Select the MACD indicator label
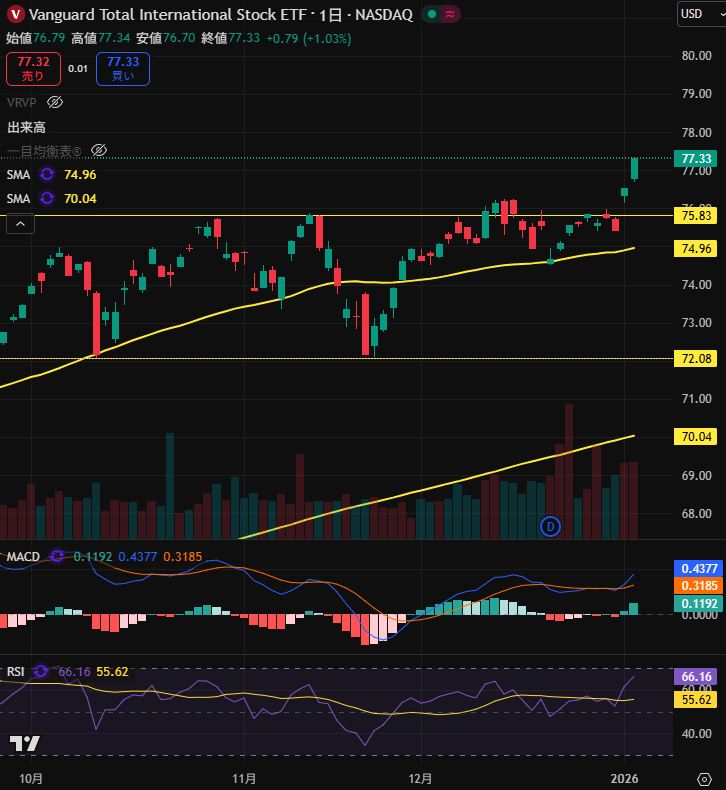The image size is (726, 790). click(22, 556)
